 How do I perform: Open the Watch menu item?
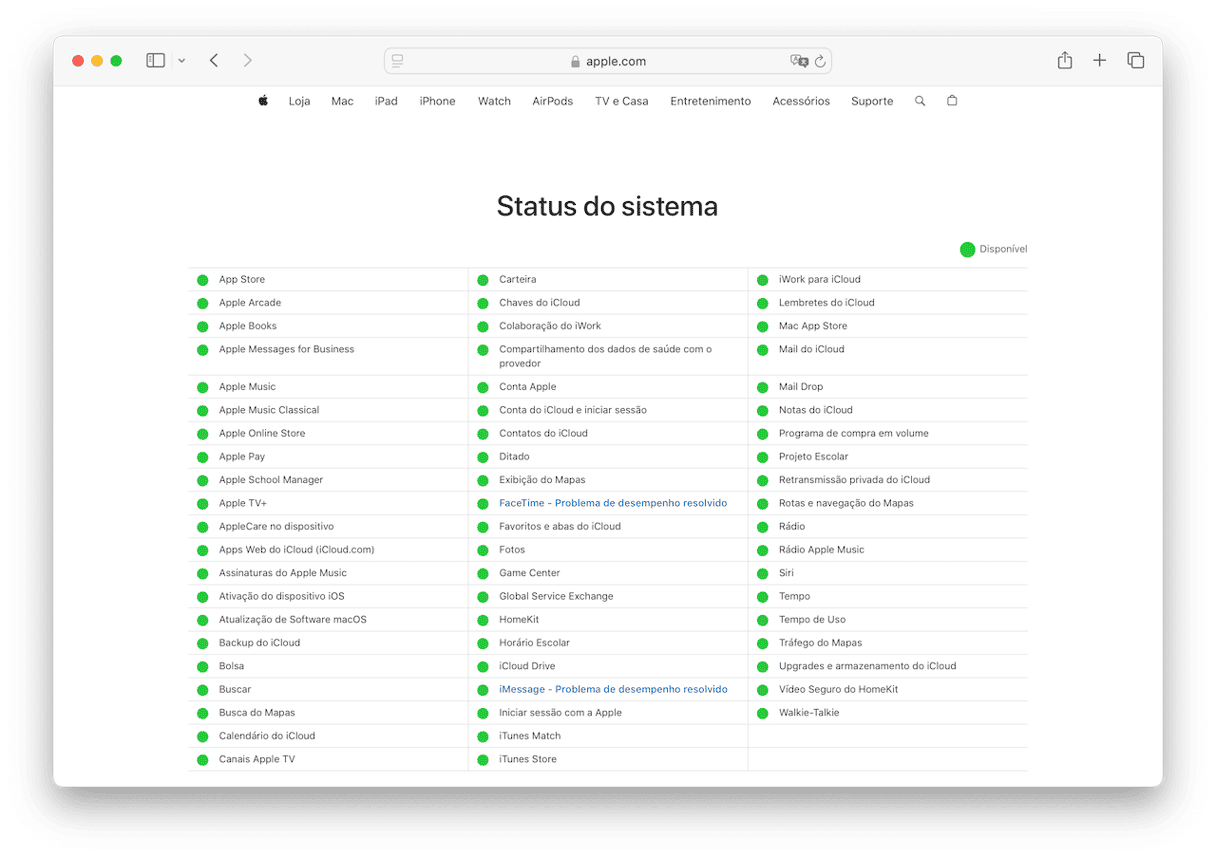[494, 101]
